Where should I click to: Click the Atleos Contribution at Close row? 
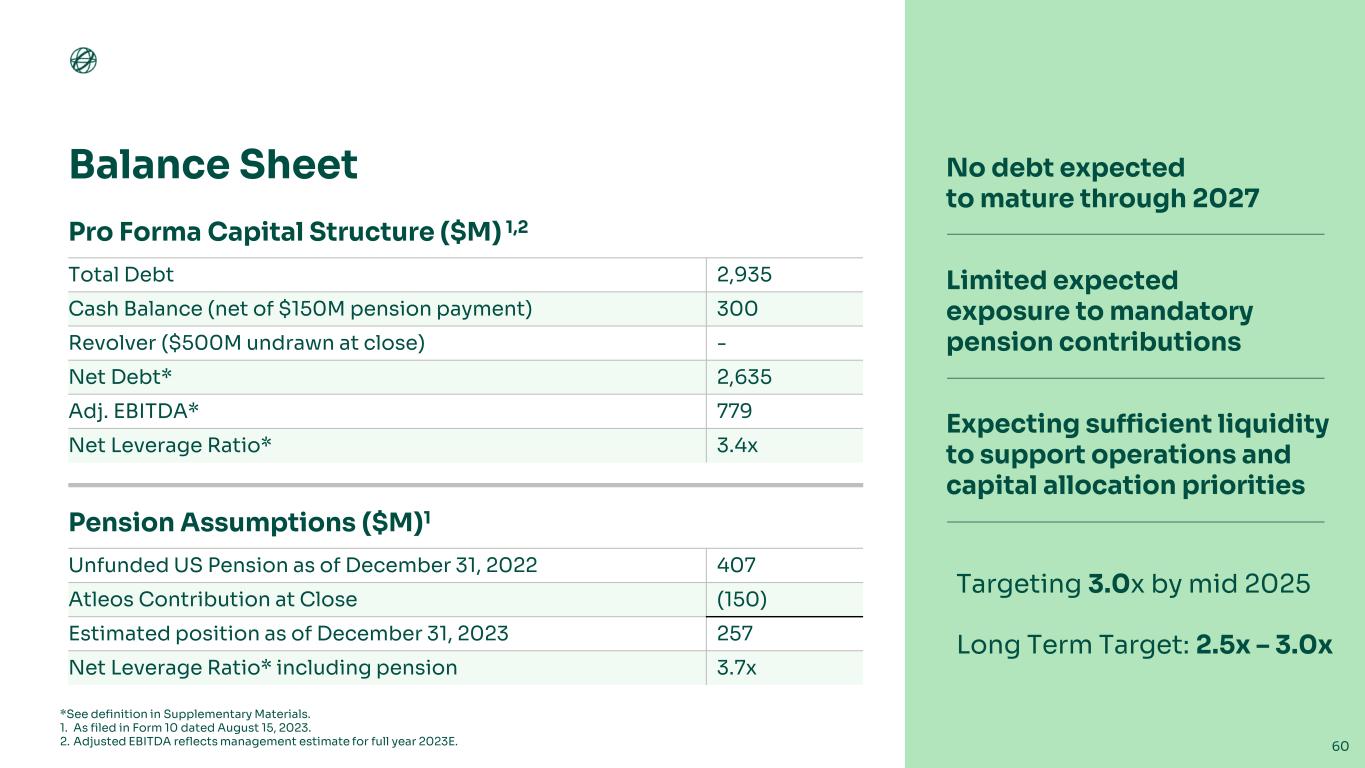[x=212, y=599]
